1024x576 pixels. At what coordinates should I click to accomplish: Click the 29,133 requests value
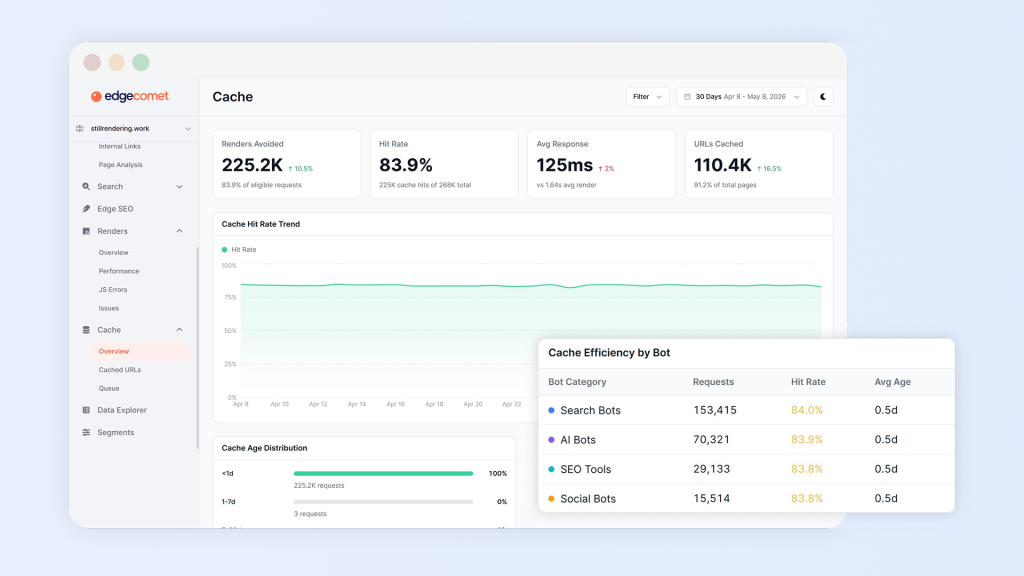point(711,469)
